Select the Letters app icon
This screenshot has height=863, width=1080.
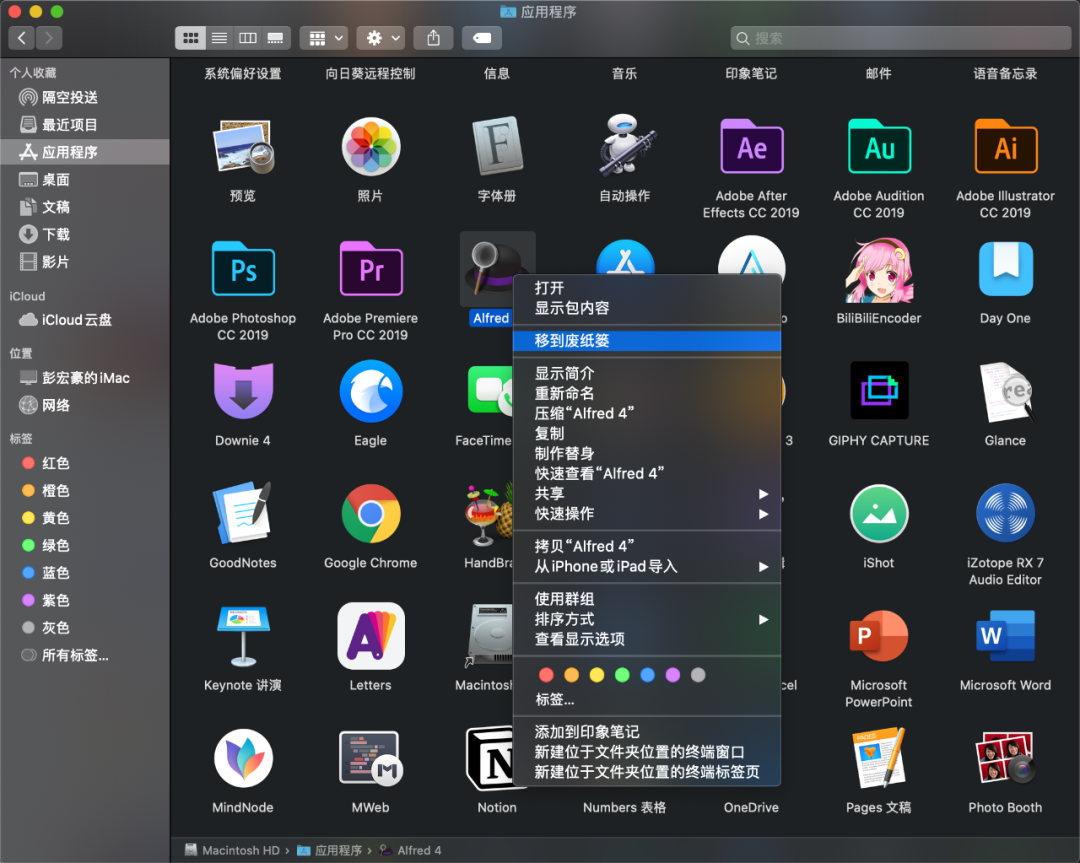(x=371, y=636)
